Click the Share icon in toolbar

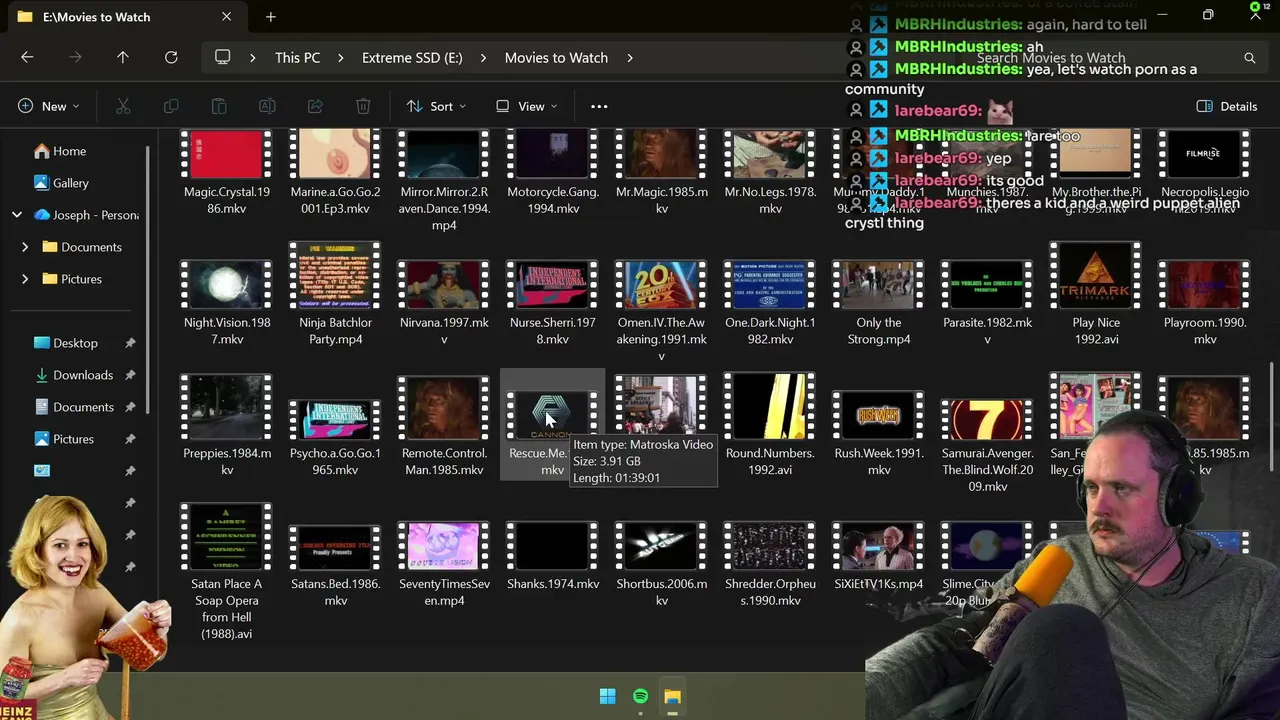[315, 106]
